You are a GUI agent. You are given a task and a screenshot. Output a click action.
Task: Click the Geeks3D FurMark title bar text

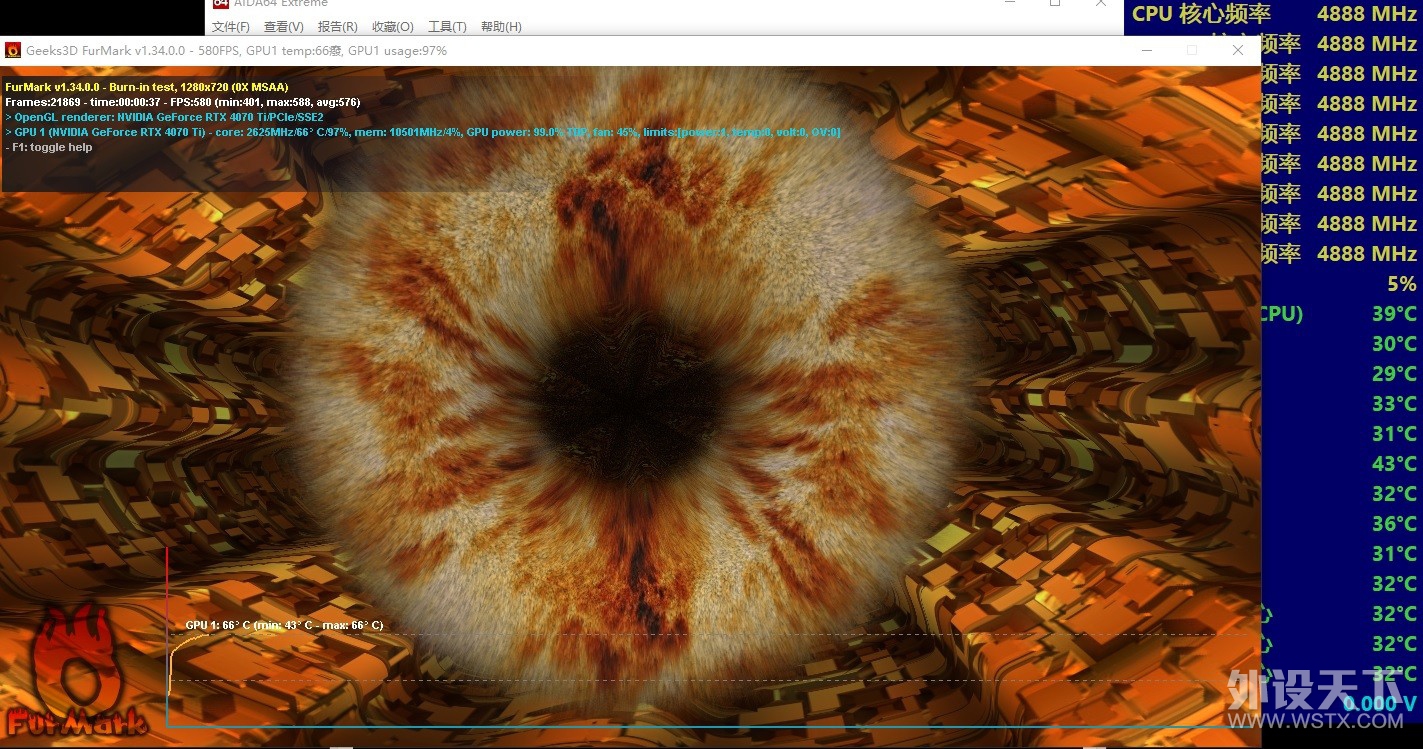(x=236, y=50)
